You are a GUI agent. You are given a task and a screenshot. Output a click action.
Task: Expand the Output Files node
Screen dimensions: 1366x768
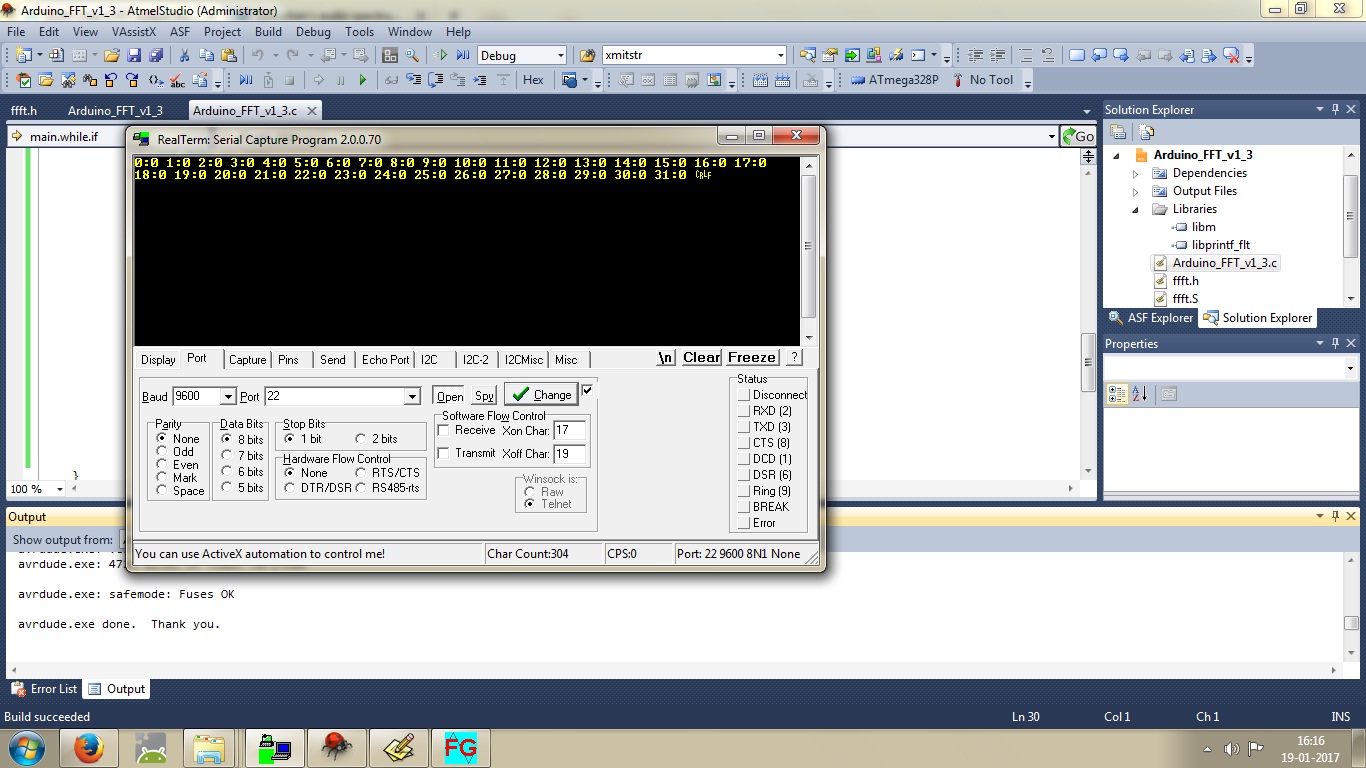(1135, 191)
